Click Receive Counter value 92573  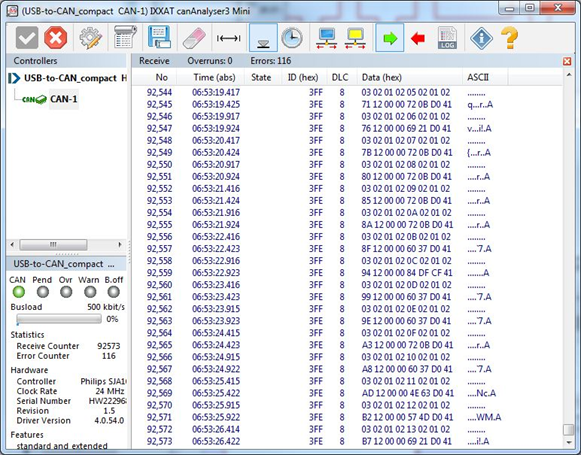pyautogui.click(x=109, y=346)
